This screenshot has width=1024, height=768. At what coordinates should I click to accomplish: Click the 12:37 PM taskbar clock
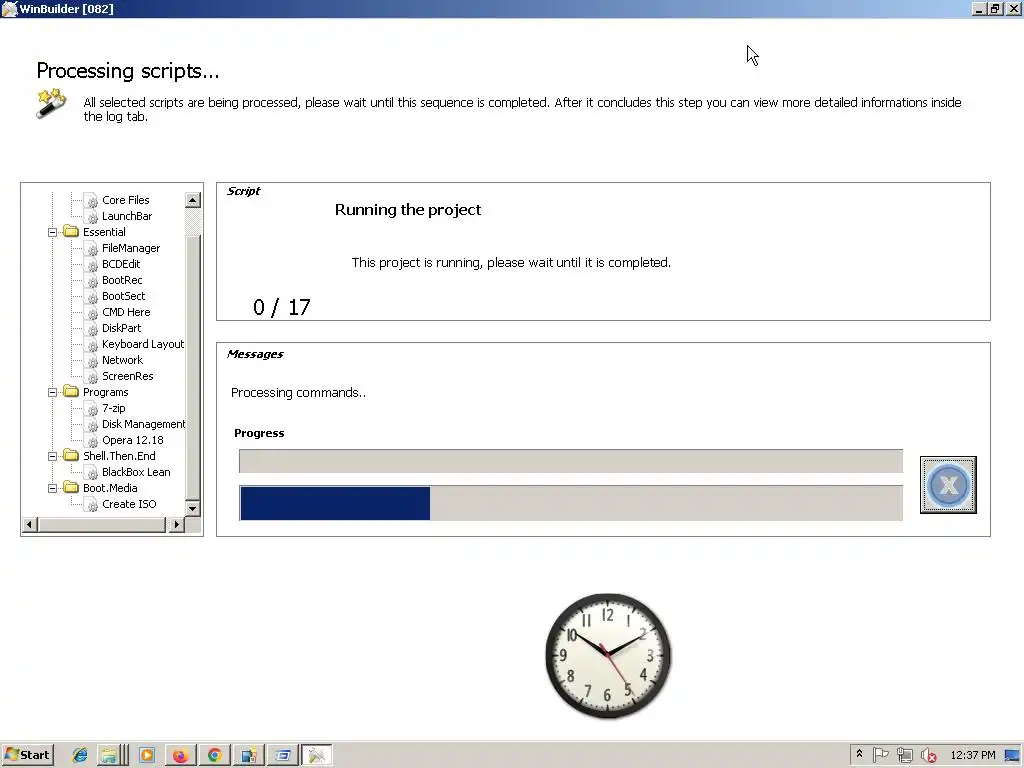[x=972, y=756]
